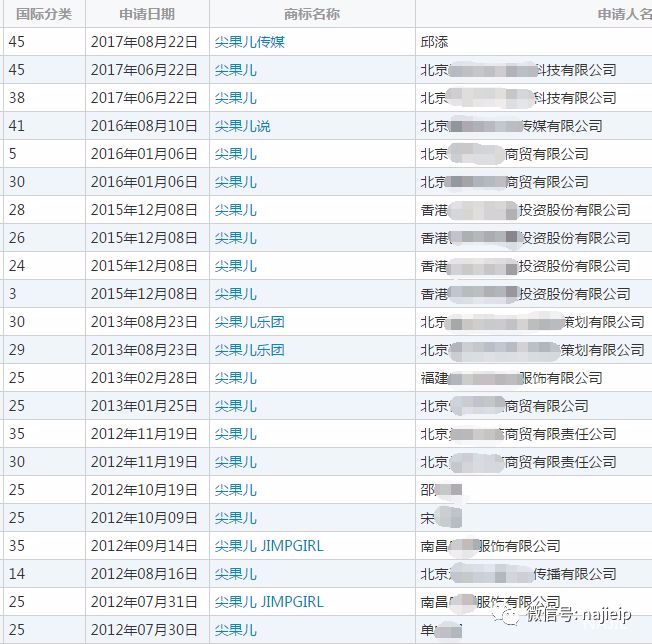Open 尖果儿乐团 link in class 30 row
Screen dimensions: 652x644
click(249, 322)
